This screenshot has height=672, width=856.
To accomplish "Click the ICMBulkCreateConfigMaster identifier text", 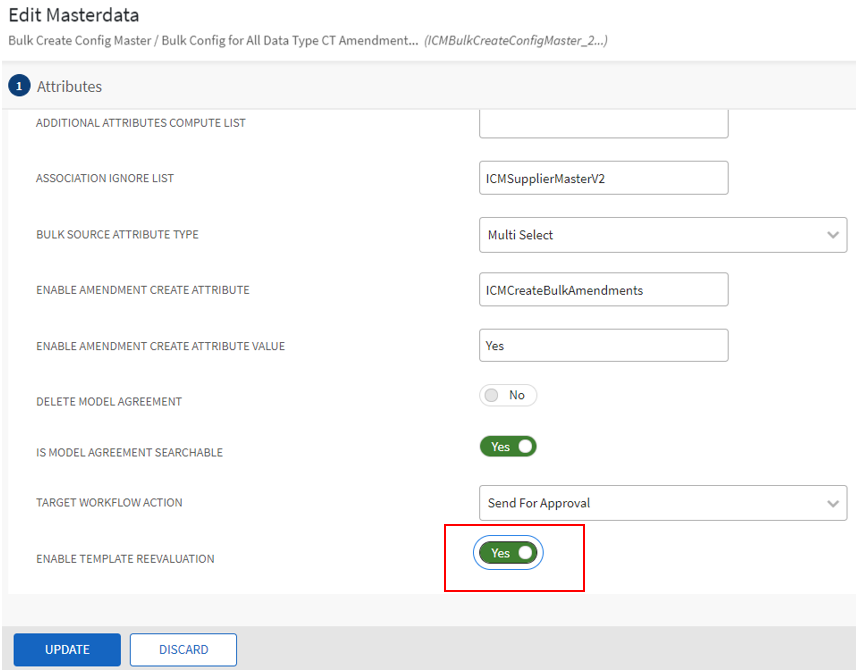I will (x=515, y=41).
